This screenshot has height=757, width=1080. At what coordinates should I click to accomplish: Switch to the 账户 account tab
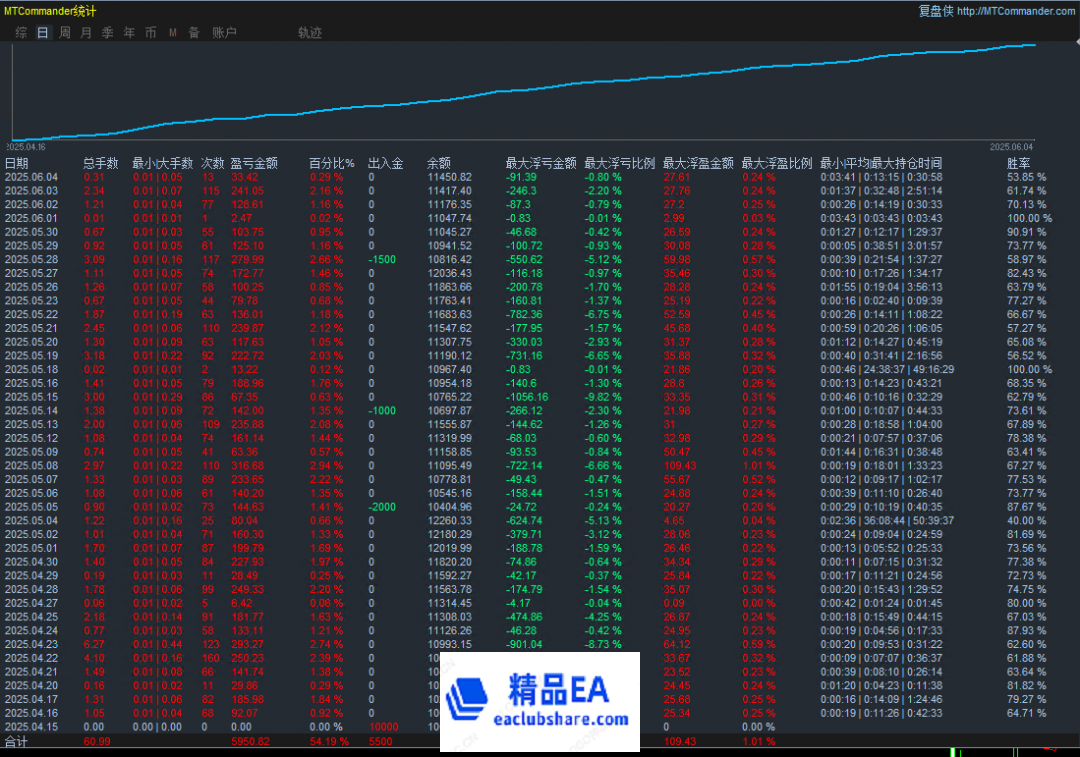coord(224,33)
